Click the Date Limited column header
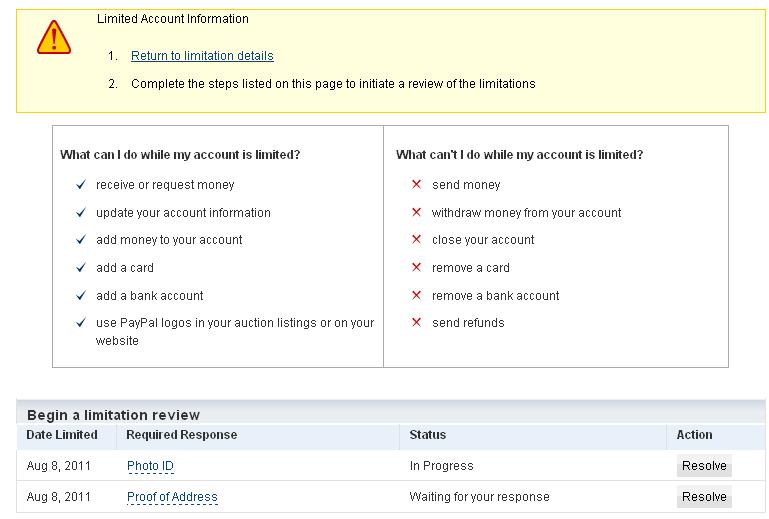769x519 pixels. pyautogui.click(x=62, y=435)
